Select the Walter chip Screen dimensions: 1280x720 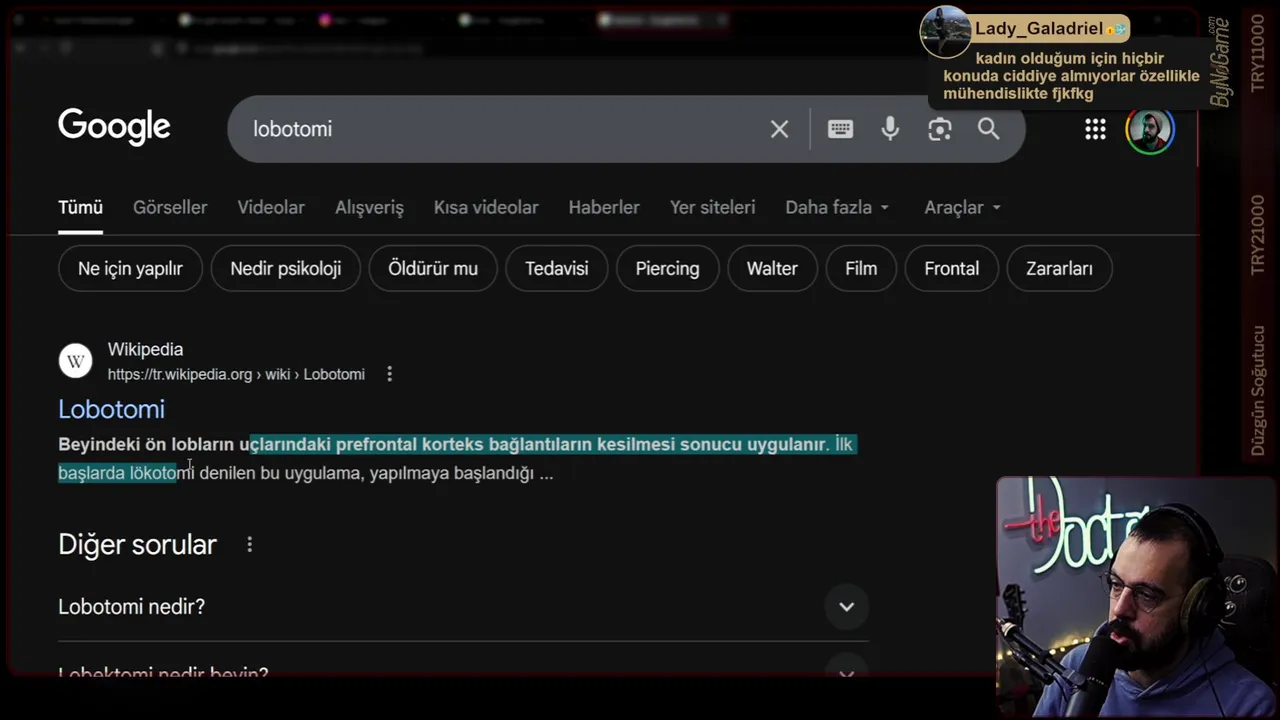click(x=772, y=269)
